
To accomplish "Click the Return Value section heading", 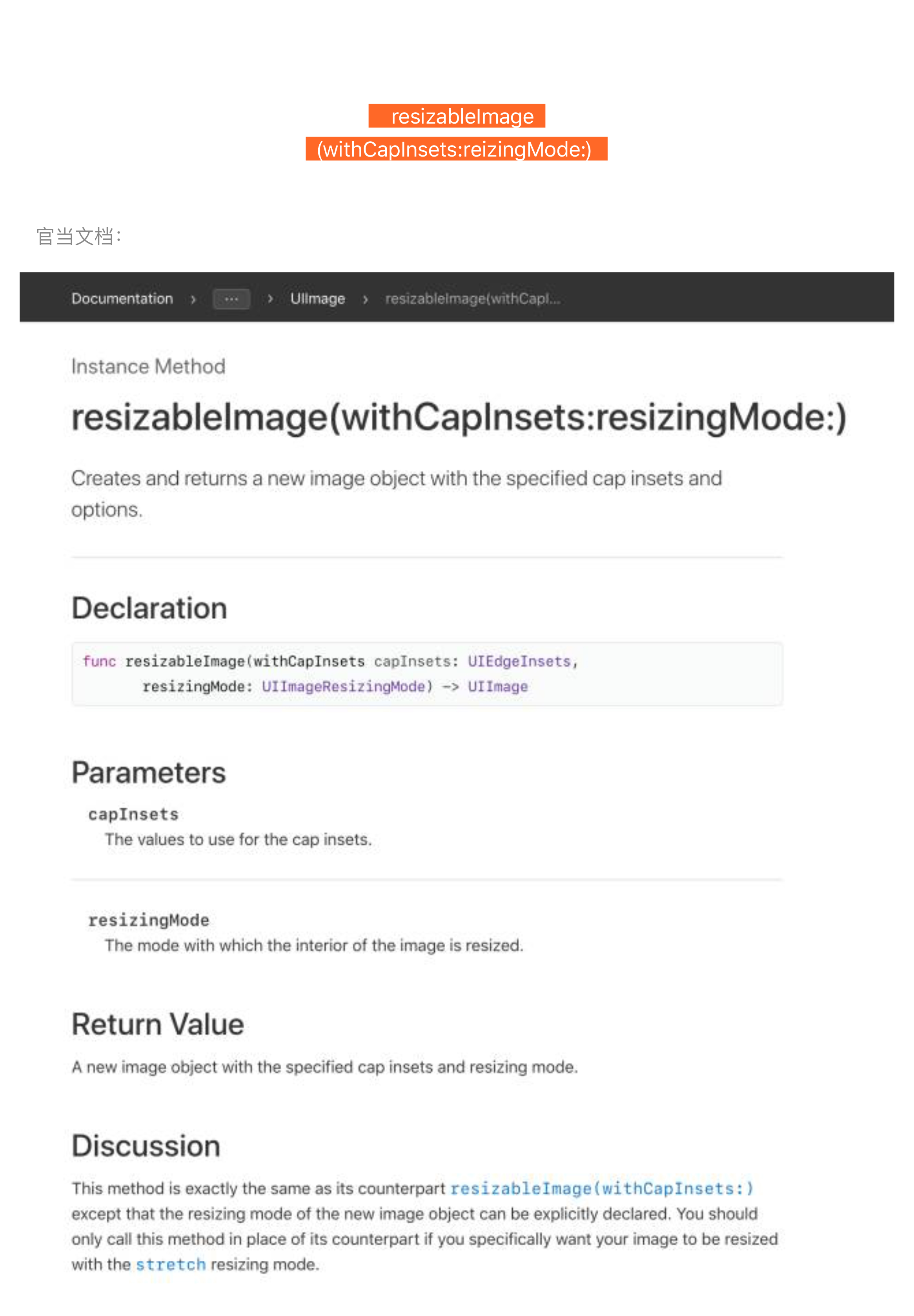I will (x=157, y=1024).
